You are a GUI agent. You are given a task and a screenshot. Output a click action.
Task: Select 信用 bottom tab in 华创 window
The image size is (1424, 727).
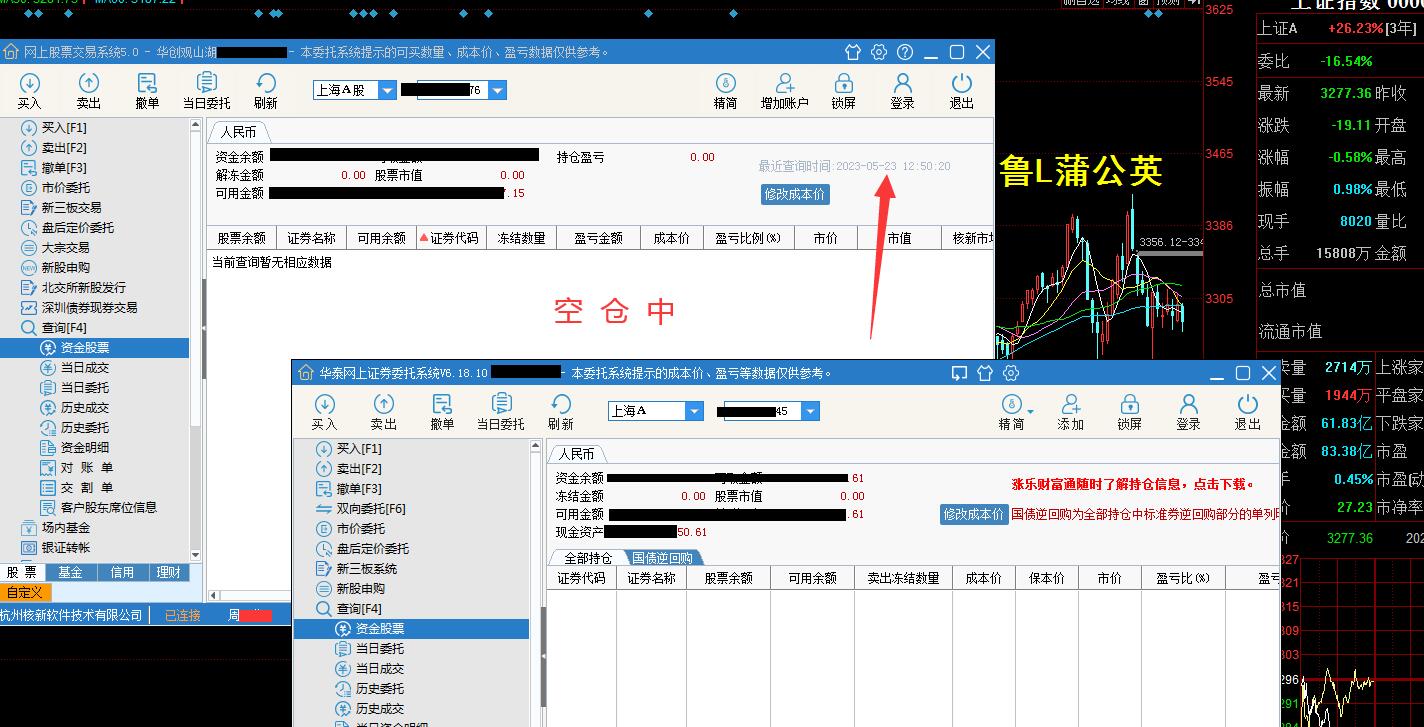click(x=122, y=573)
